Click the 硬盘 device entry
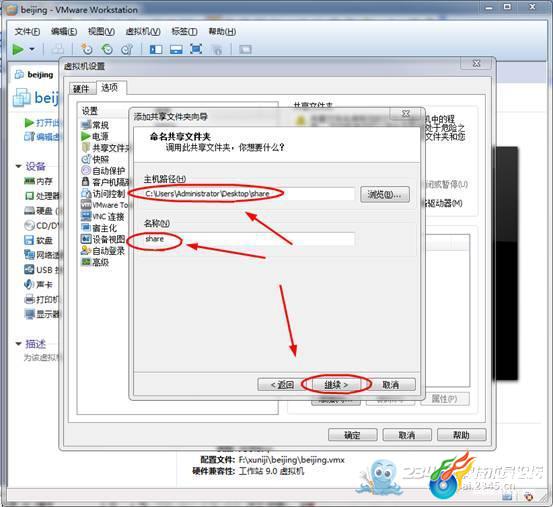The height and width of the screenshot is (507, 553). (42, 211)
